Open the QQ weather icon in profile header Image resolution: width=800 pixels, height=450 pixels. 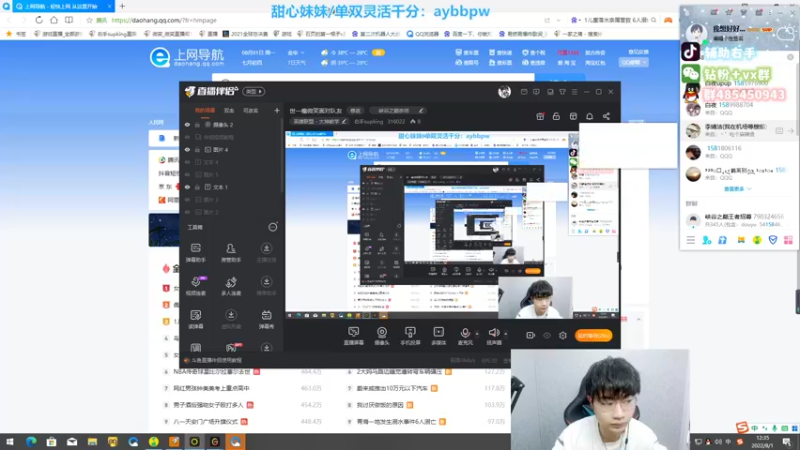coord(786,33)
